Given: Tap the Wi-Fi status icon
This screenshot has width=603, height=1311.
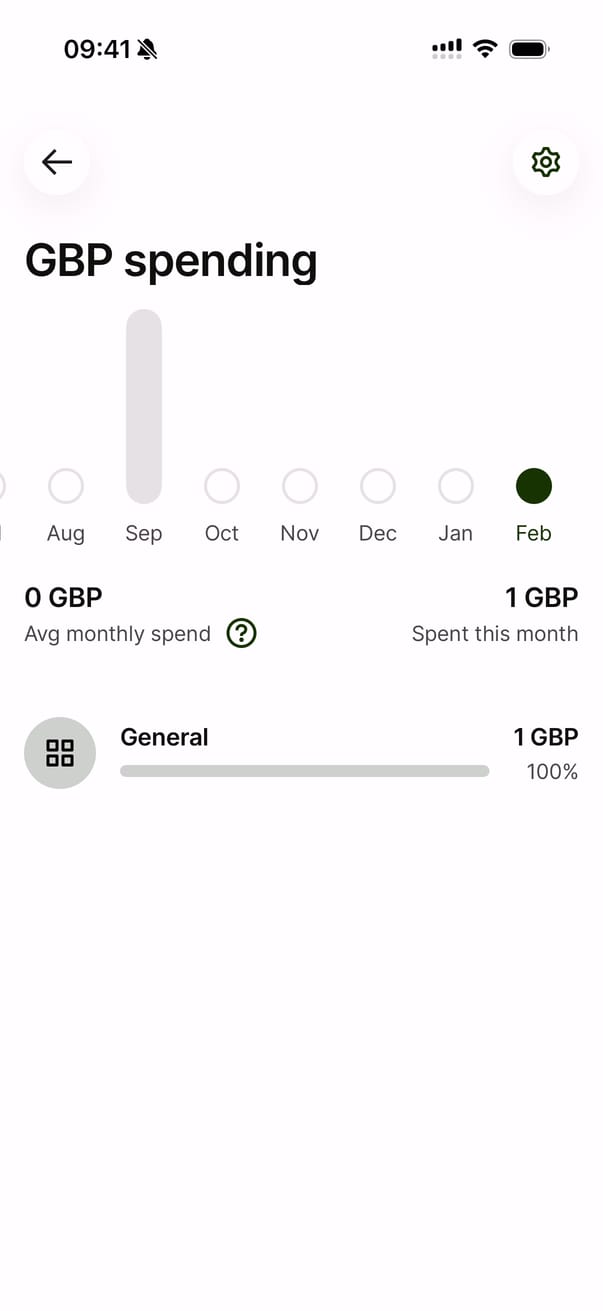Looking at the screenshot, I should point(485,48).
